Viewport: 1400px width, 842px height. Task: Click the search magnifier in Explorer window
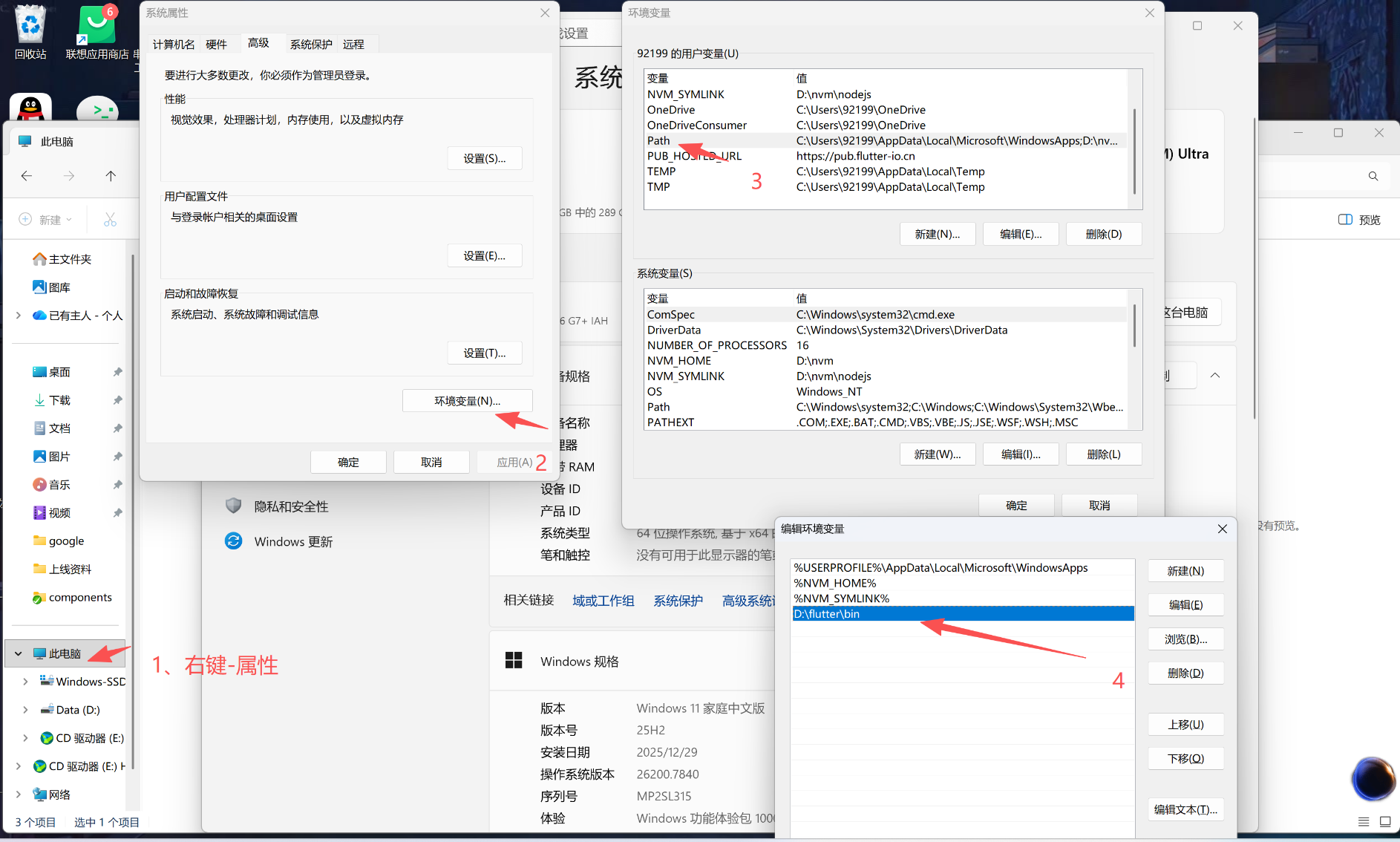(x=1373, y=176)
